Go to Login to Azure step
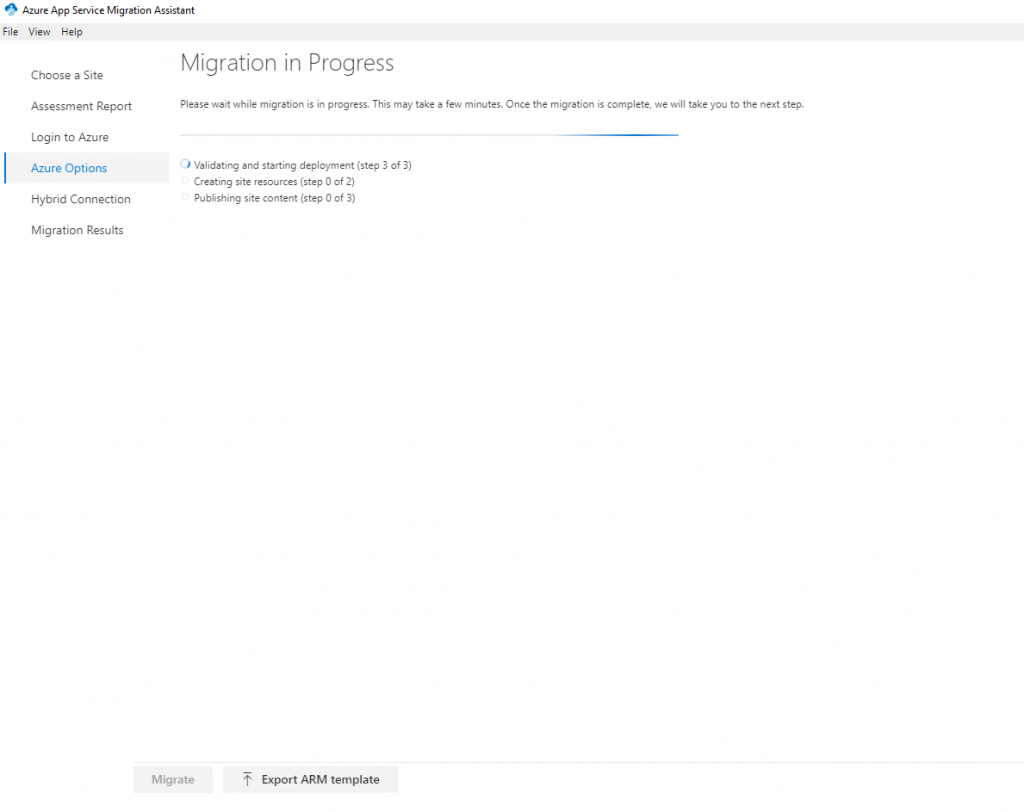Viewport: 1024px width, 812px height. coord(70,137)
